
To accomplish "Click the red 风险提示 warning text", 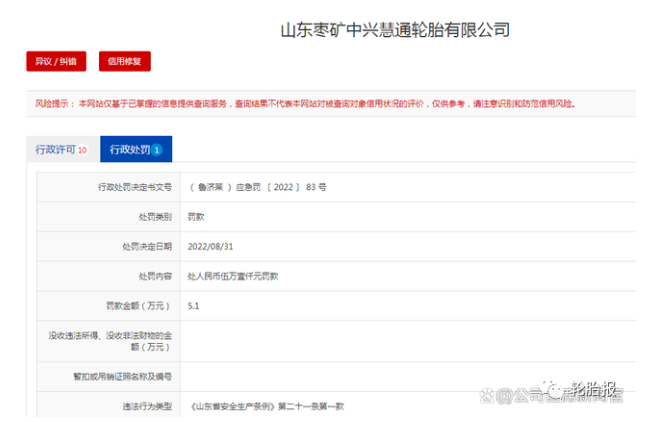I will pyautogui.click(x=305, y=104).
